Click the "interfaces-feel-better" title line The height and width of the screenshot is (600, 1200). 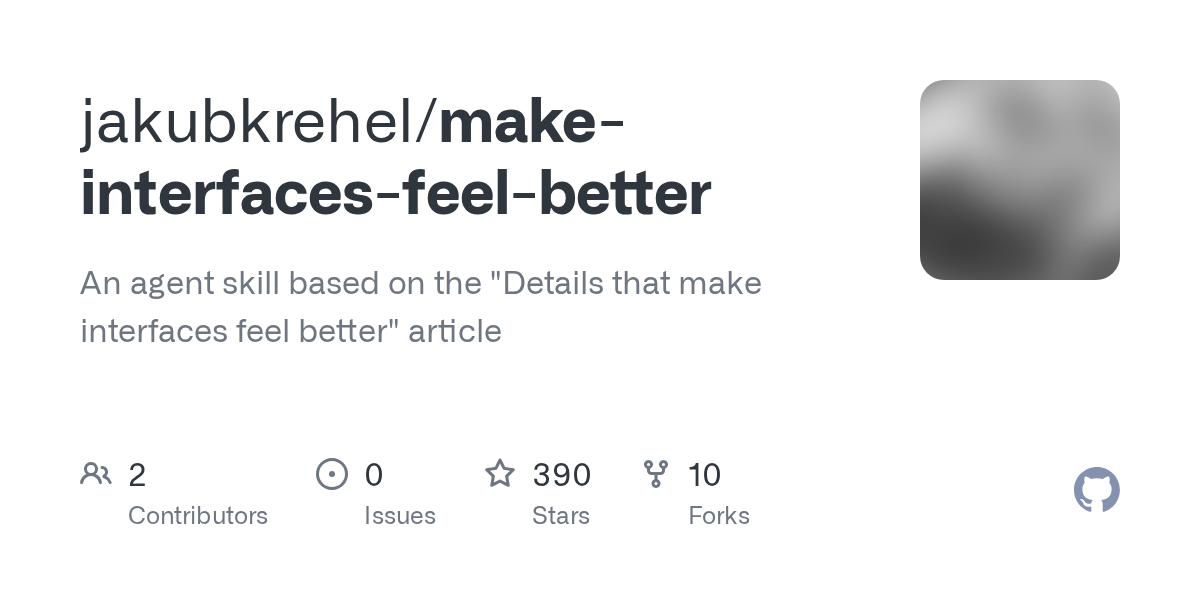pos(396,194)
